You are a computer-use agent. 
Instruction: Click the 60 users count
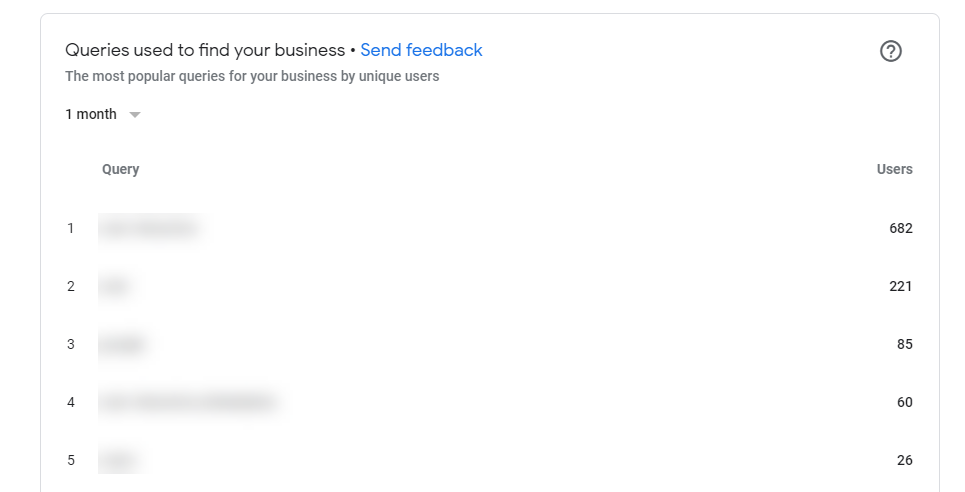(x=905, y=402)
